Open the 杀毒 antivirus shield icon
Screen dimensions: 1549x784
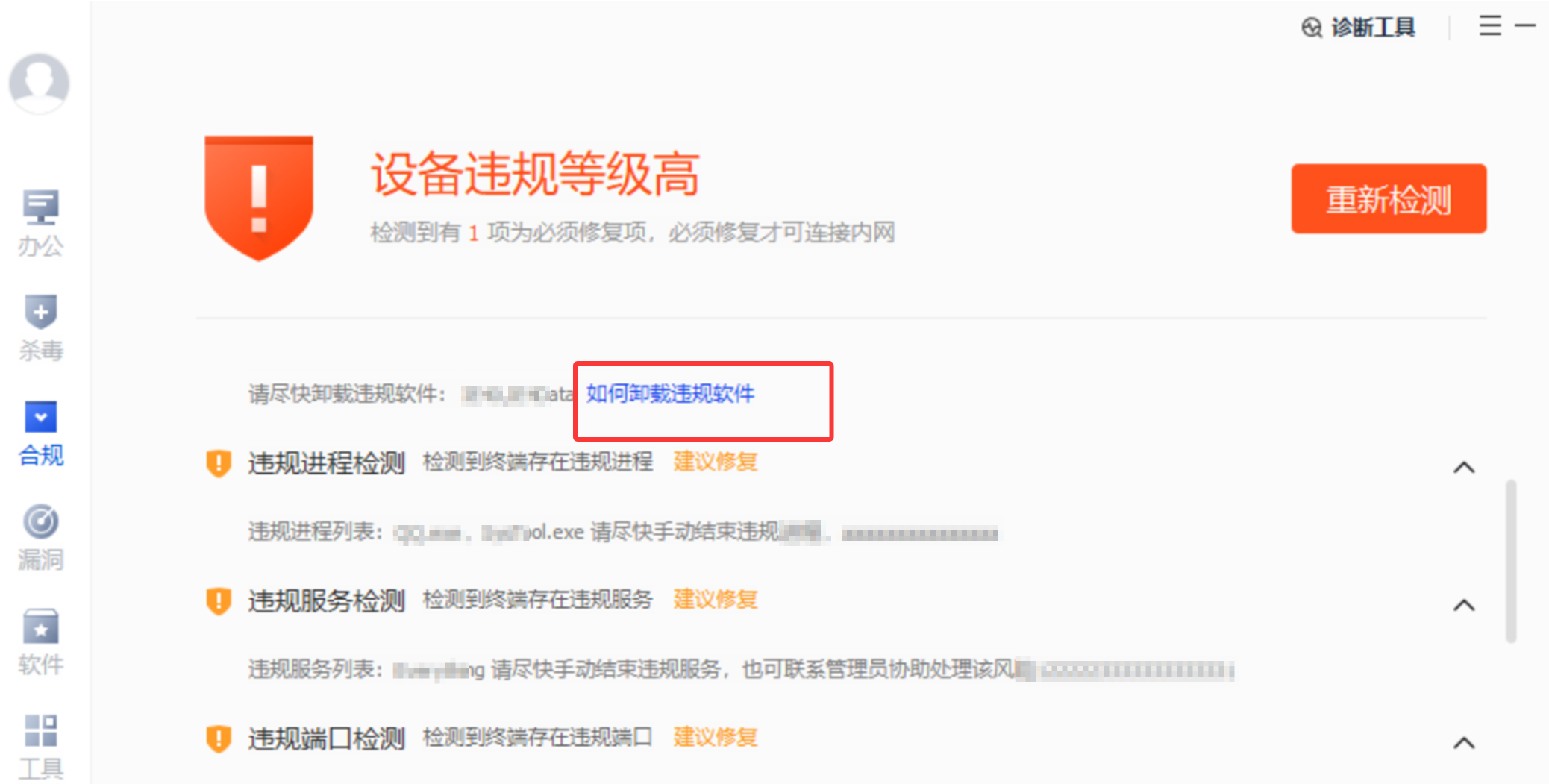[x=40, y=312]
